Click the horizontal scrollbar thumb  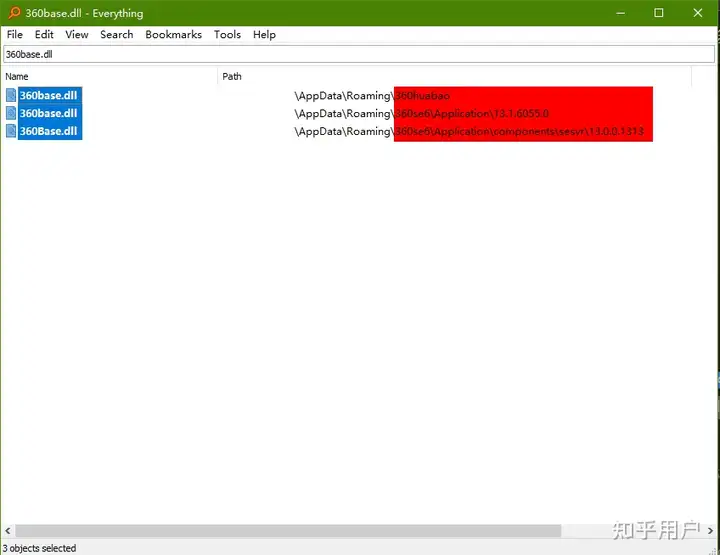(288, 531)
